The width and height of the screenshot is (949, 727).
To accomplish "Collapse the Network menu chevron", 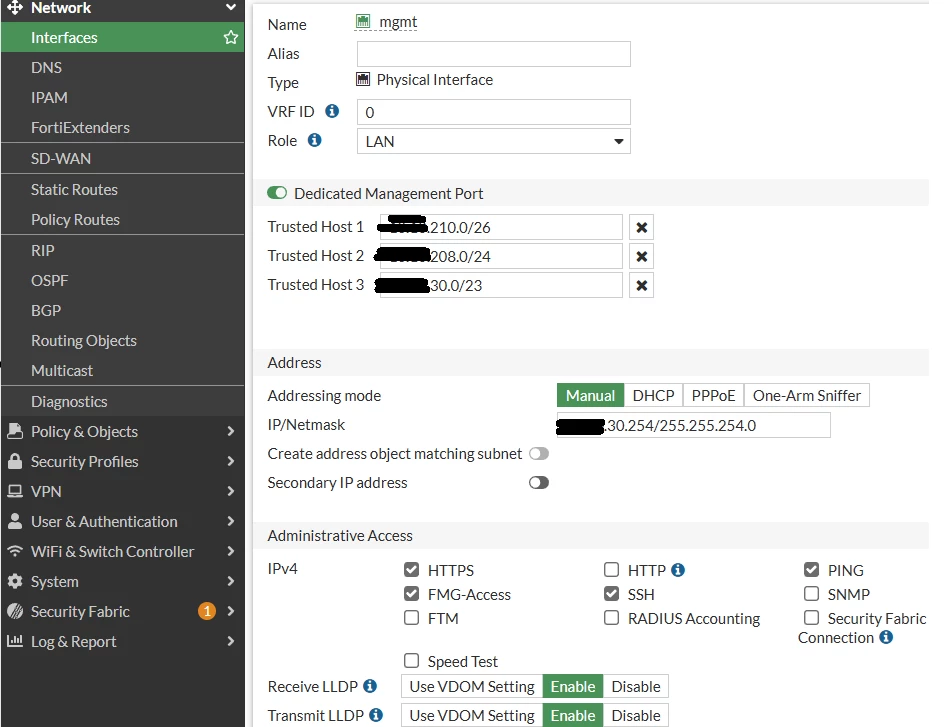I will (x=231, y=7).
